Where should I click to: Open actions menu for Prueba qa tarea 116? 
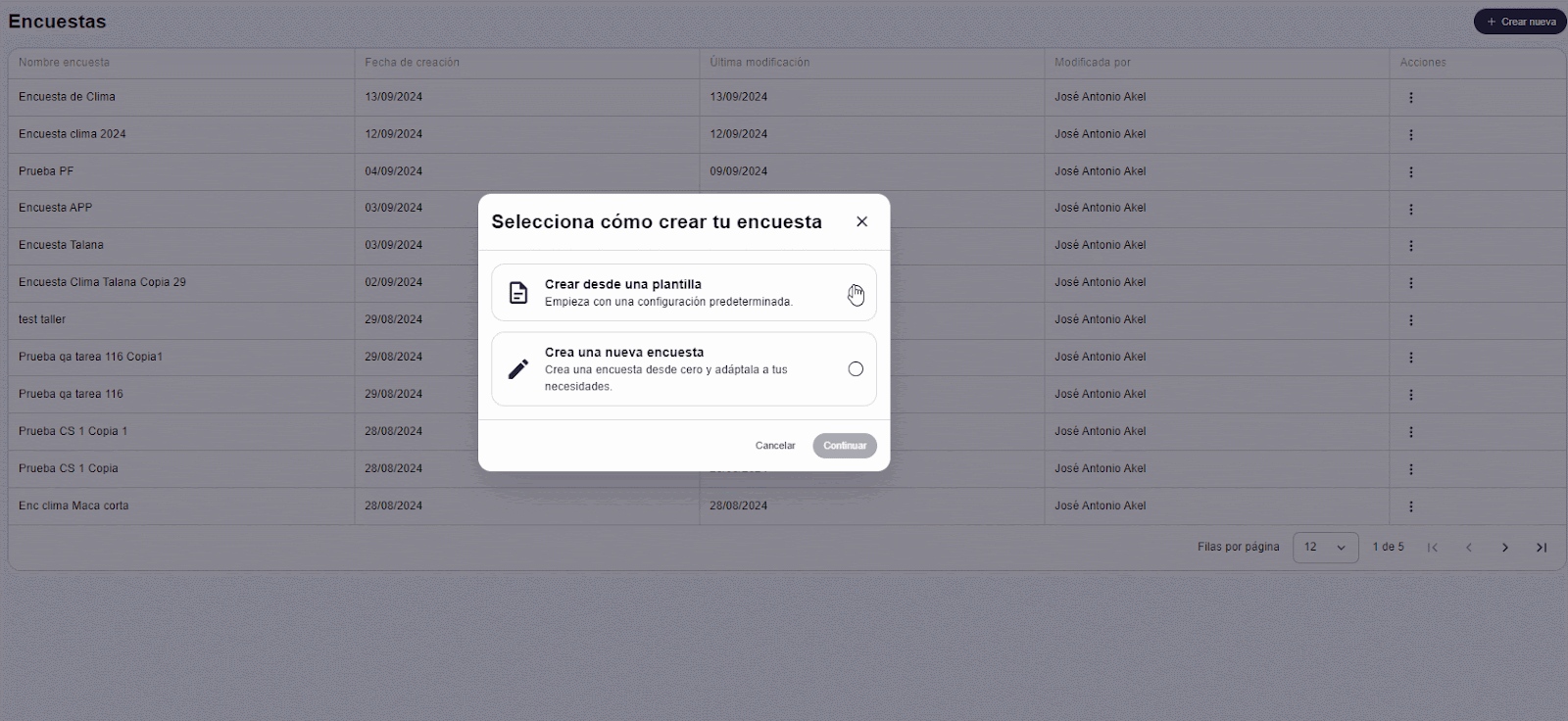coord(1411,395)
